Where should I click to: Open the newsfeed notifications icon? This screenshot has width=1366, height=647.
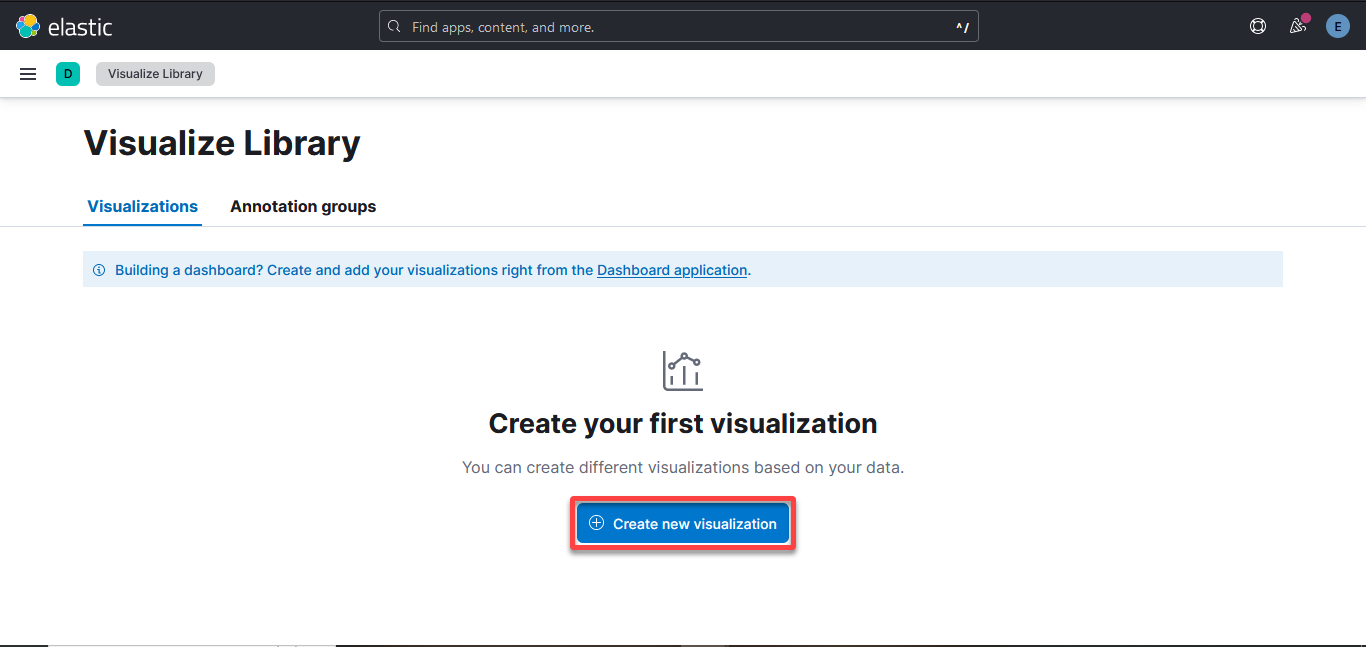1298,26
